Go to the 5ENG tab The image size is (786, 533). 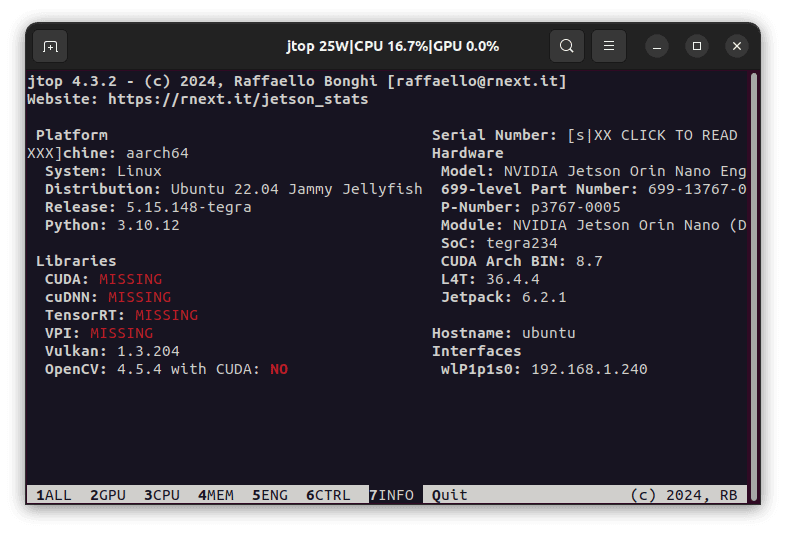click(269, 495)
